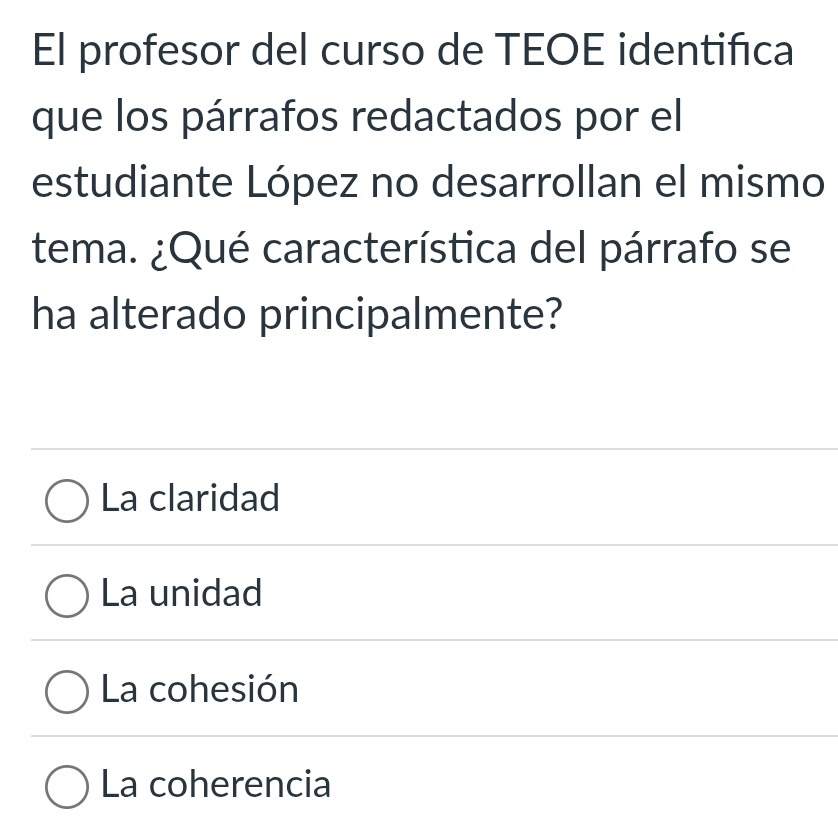Click the 'La claridad' answer label text
838x829 pixels.
(190, 498)
